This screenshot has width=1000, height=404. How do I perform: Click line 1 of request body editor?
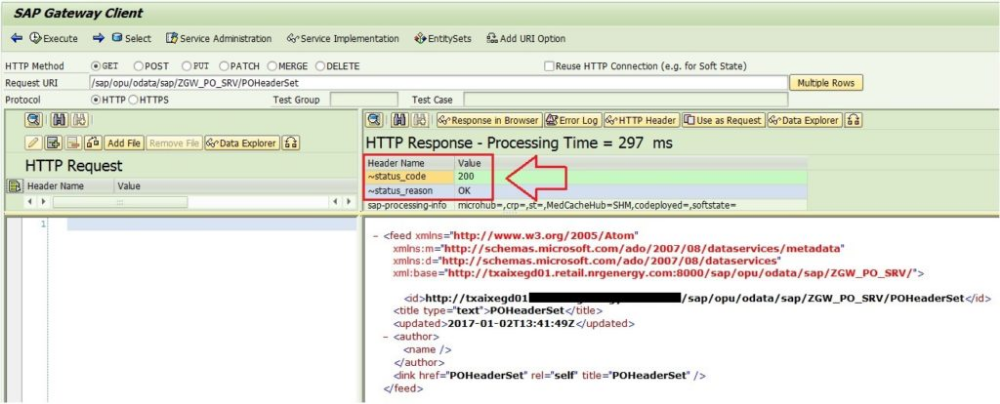[212, 224]
